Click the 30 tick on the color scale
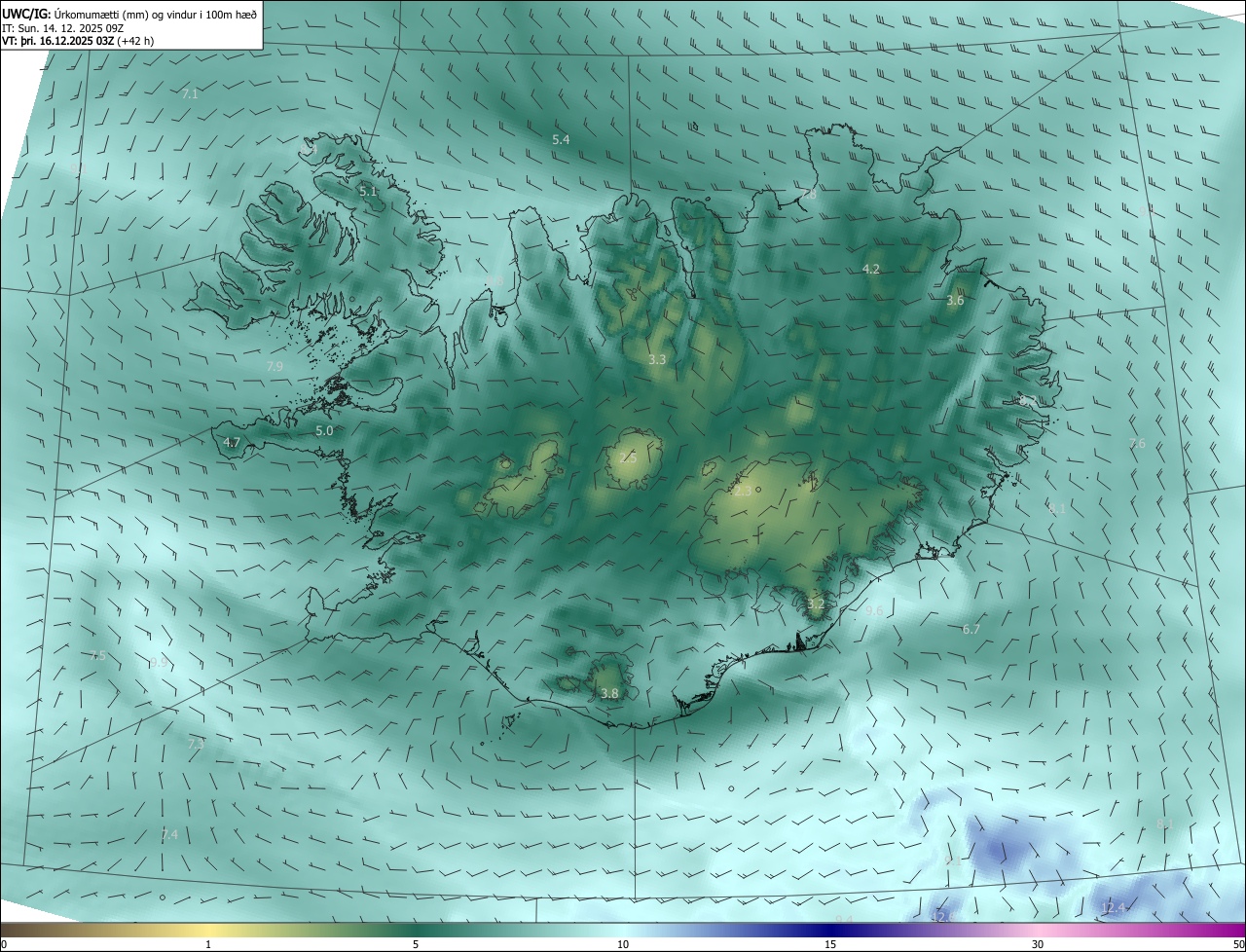This screenshot has height=952, width=1246. (1038, 944)
